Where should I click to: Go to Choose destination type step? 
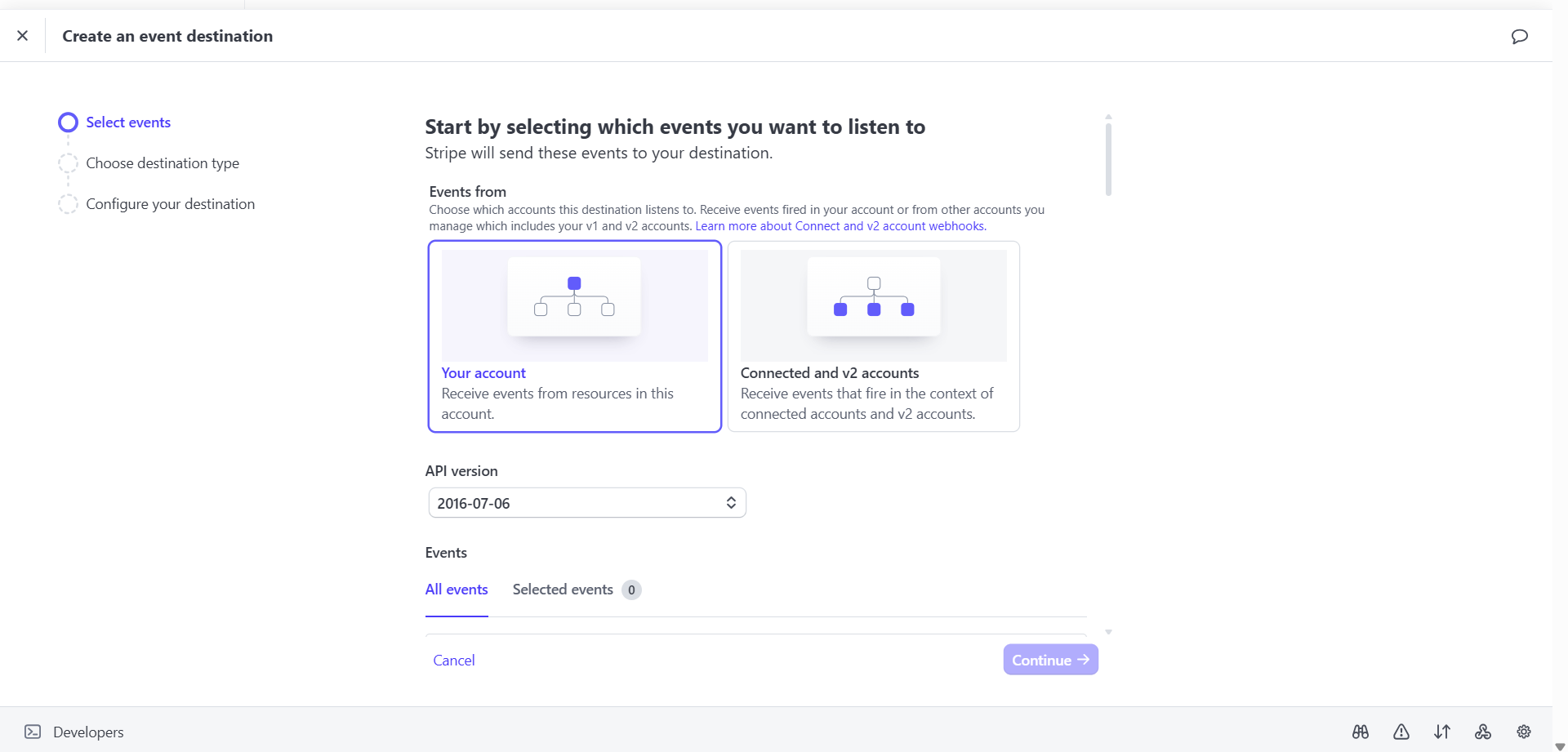pos(163,163)
